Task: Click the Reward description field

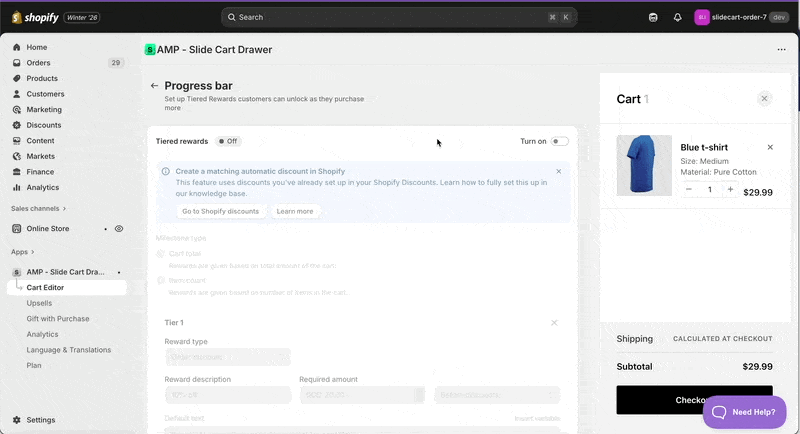Action: pos(228,395)
